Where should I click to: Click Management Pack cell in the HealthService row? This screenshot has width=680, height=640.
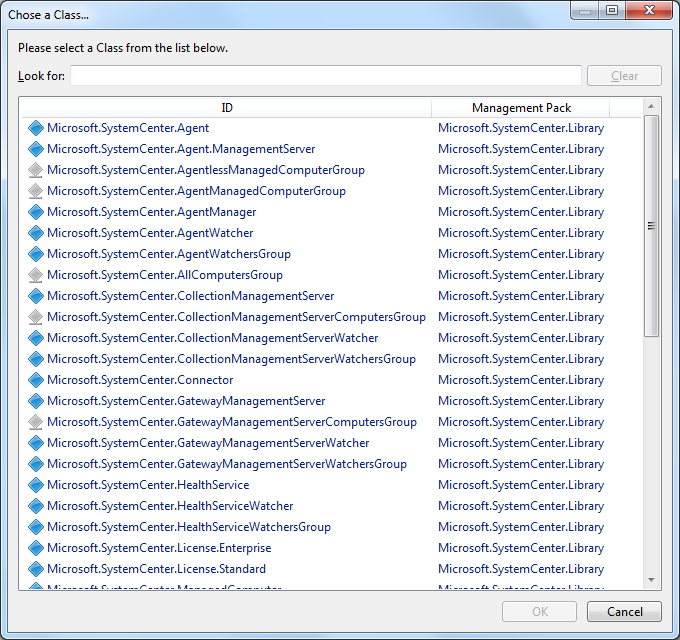point(521,485)
